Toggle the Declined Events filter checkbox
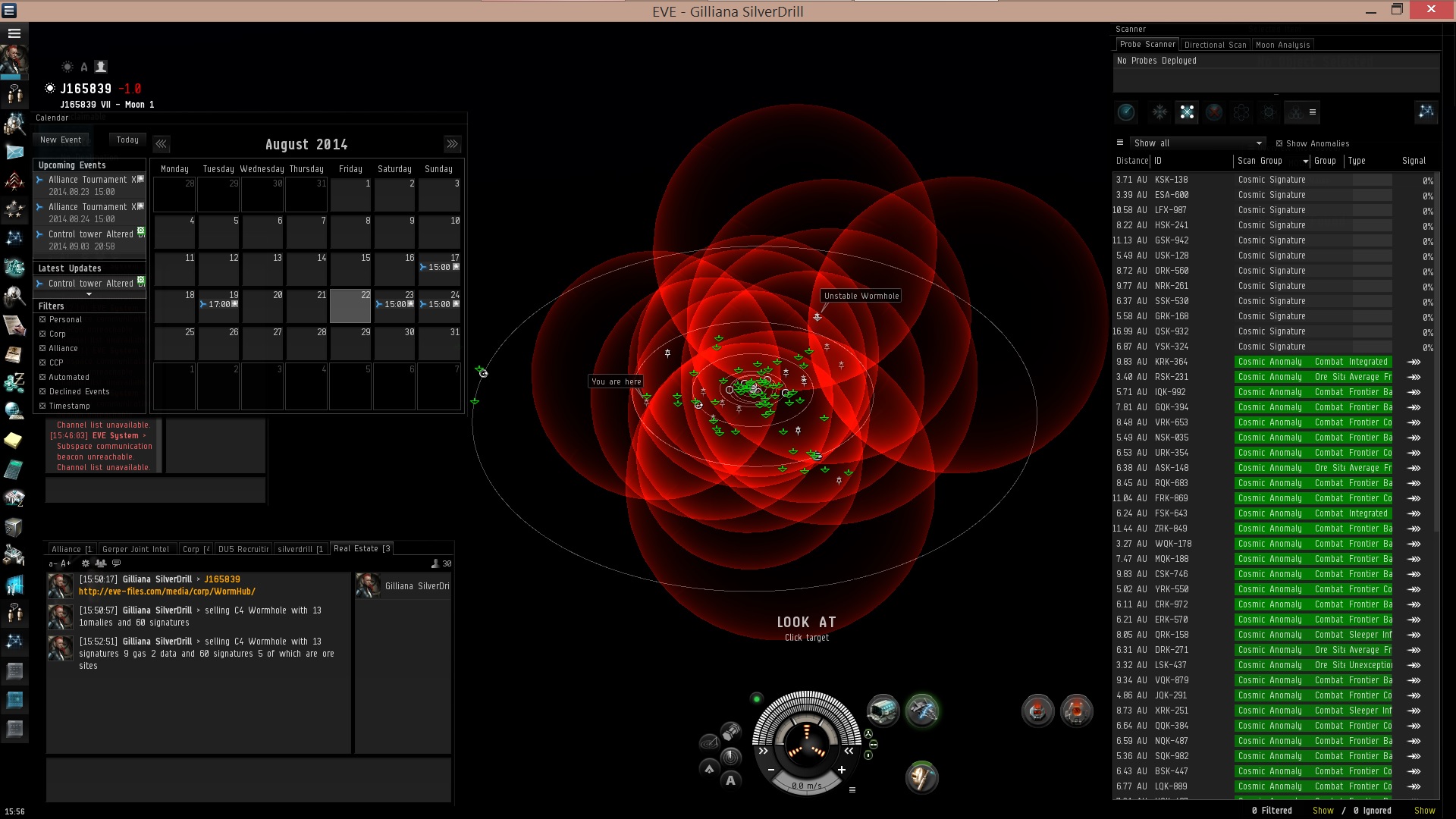This screenshot has height=819, width=1456. tap(43, 391)
